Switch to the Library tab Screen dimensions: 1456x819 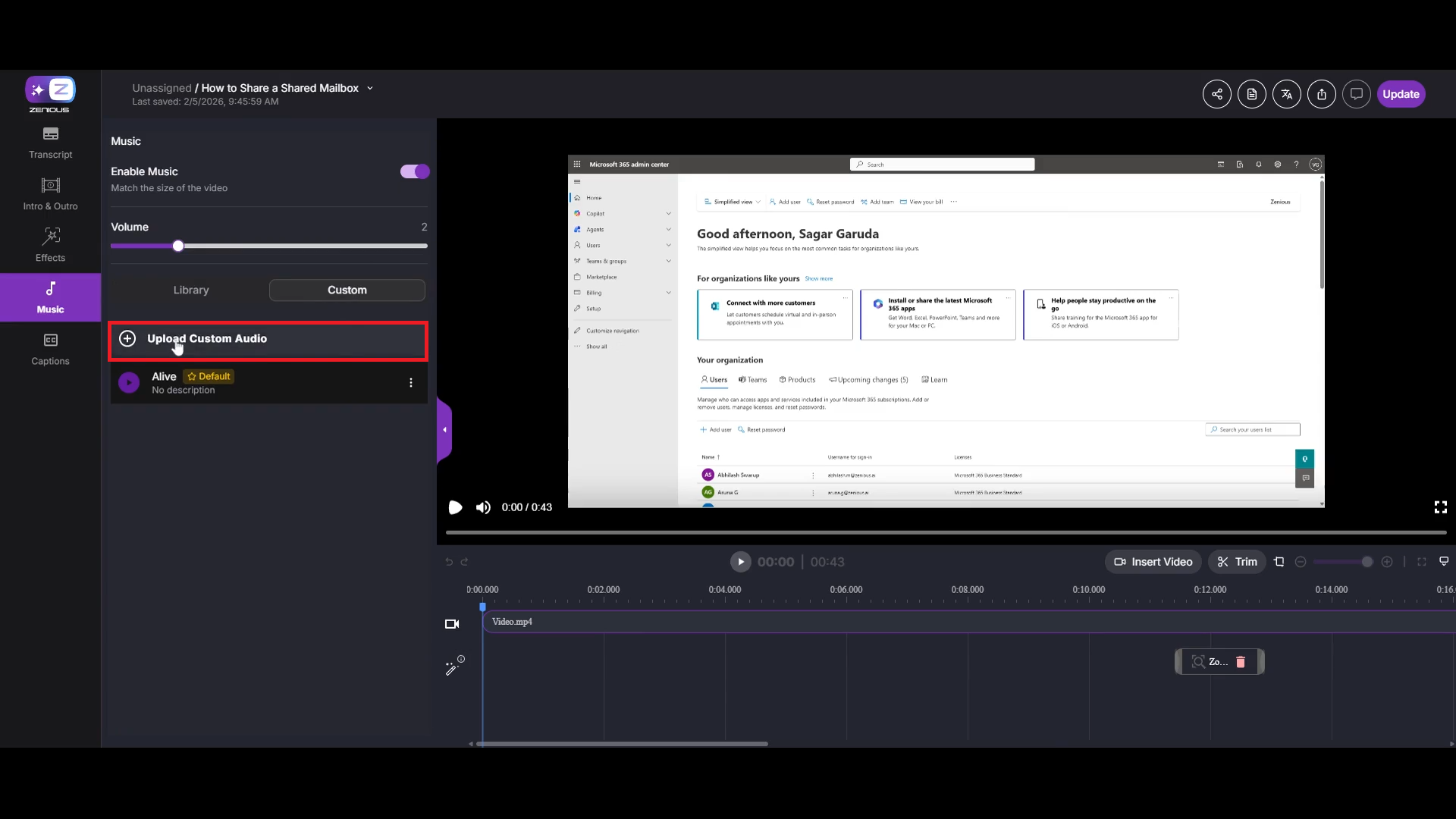[190, 290]
